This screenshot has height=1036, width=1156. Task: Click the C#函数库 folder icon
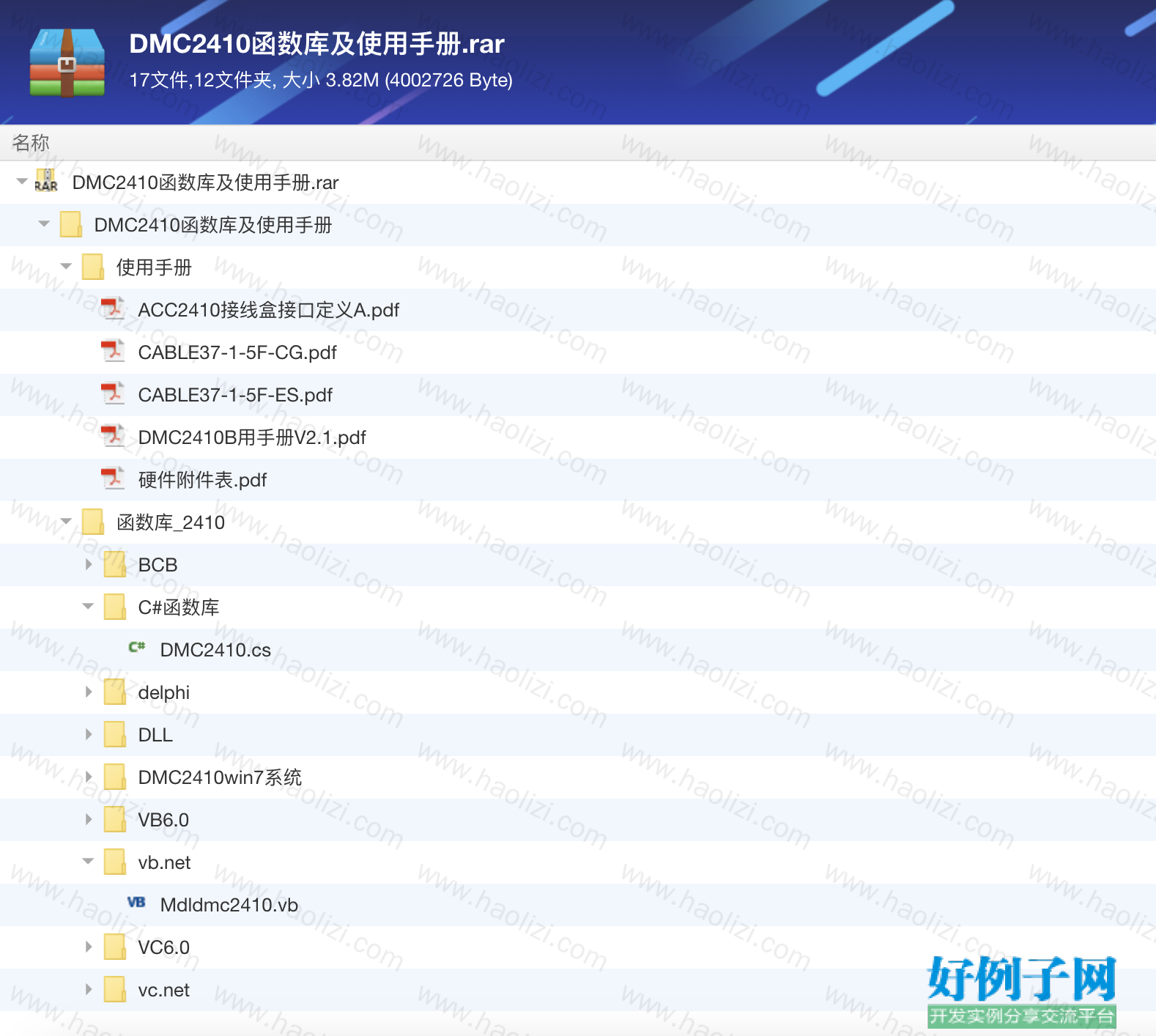[x=114, y=607]
